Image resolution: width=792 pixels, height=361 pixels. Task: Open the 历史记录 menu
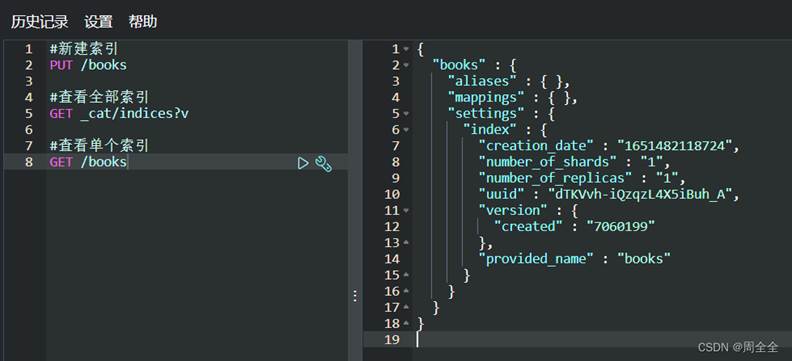click(x=40, y=22)
